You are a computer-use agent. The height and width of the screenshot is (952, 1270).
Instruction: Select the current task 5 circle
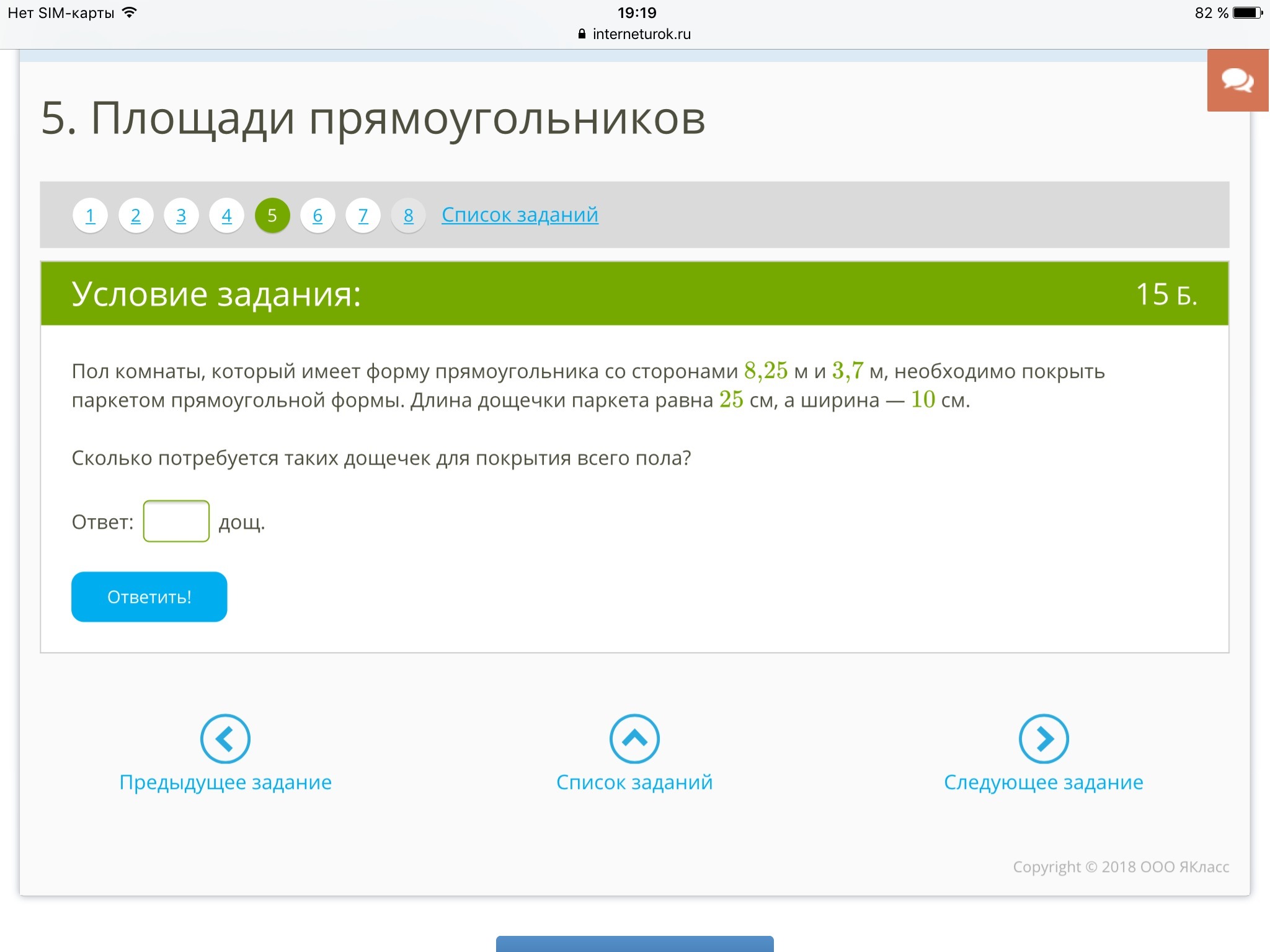(x=272, y=216)
